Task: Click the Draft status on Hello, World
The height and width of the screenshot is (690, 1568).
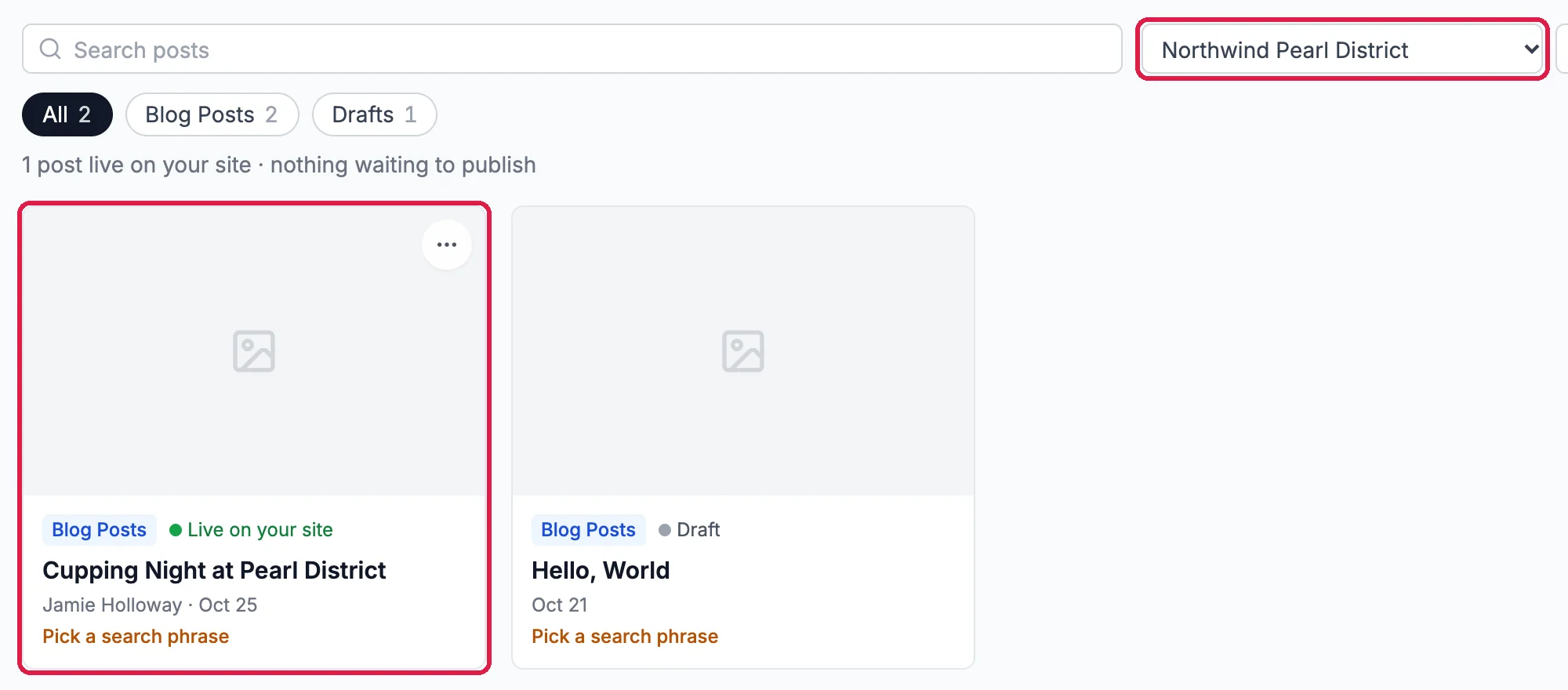Action: 689,530
